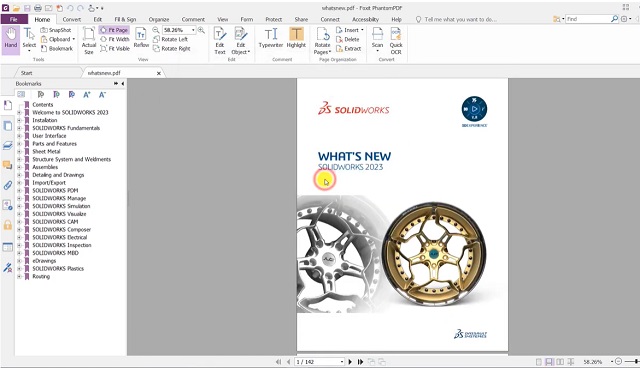Open the Layers panel in left sidebar
Screen dimensions: 640x368
coord(7,146)
